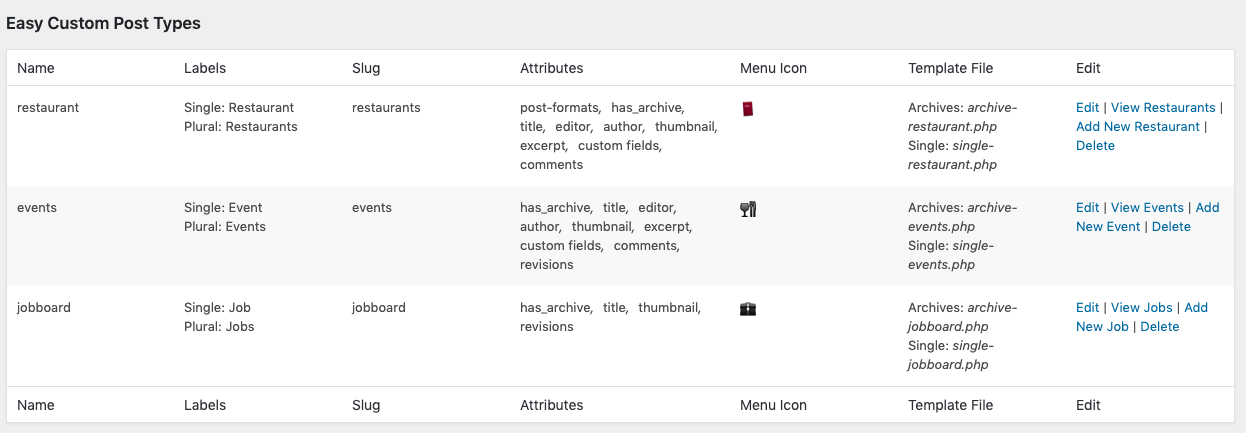Edit the jobboard post type
The image size is (1246, 433).
(x=1087, y=307)
